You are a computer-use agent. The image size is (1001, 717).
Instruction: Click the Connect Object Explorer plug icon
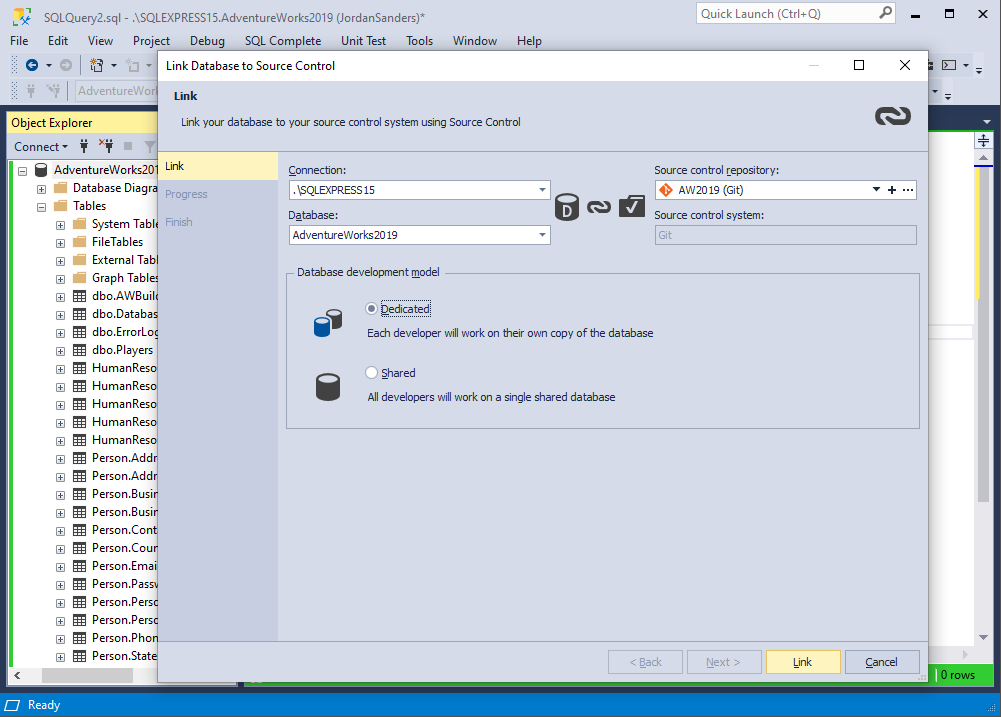[84, 146]
